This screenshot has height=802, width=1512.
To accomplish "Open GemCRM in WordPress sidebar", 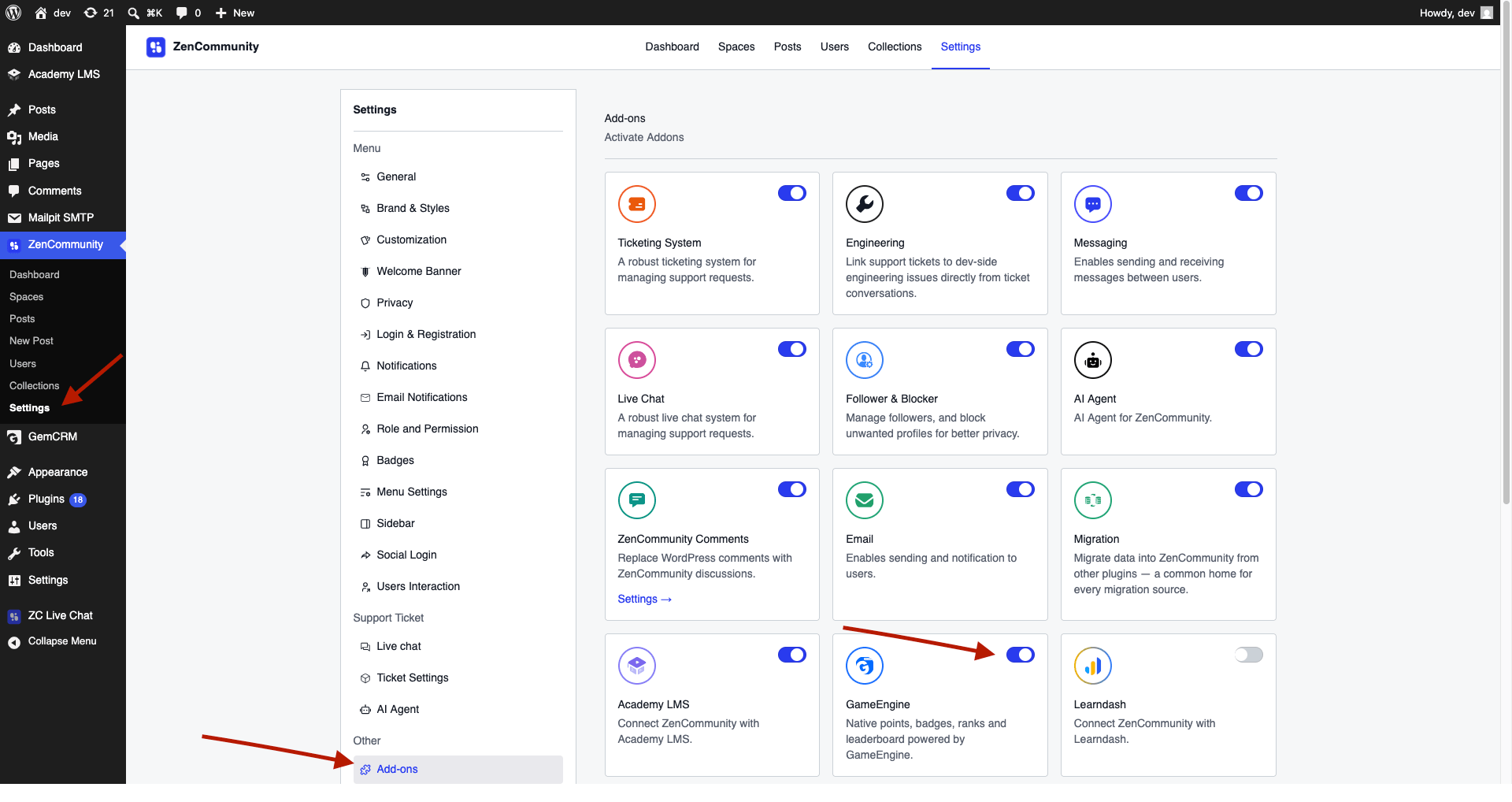I will [63, 436].
